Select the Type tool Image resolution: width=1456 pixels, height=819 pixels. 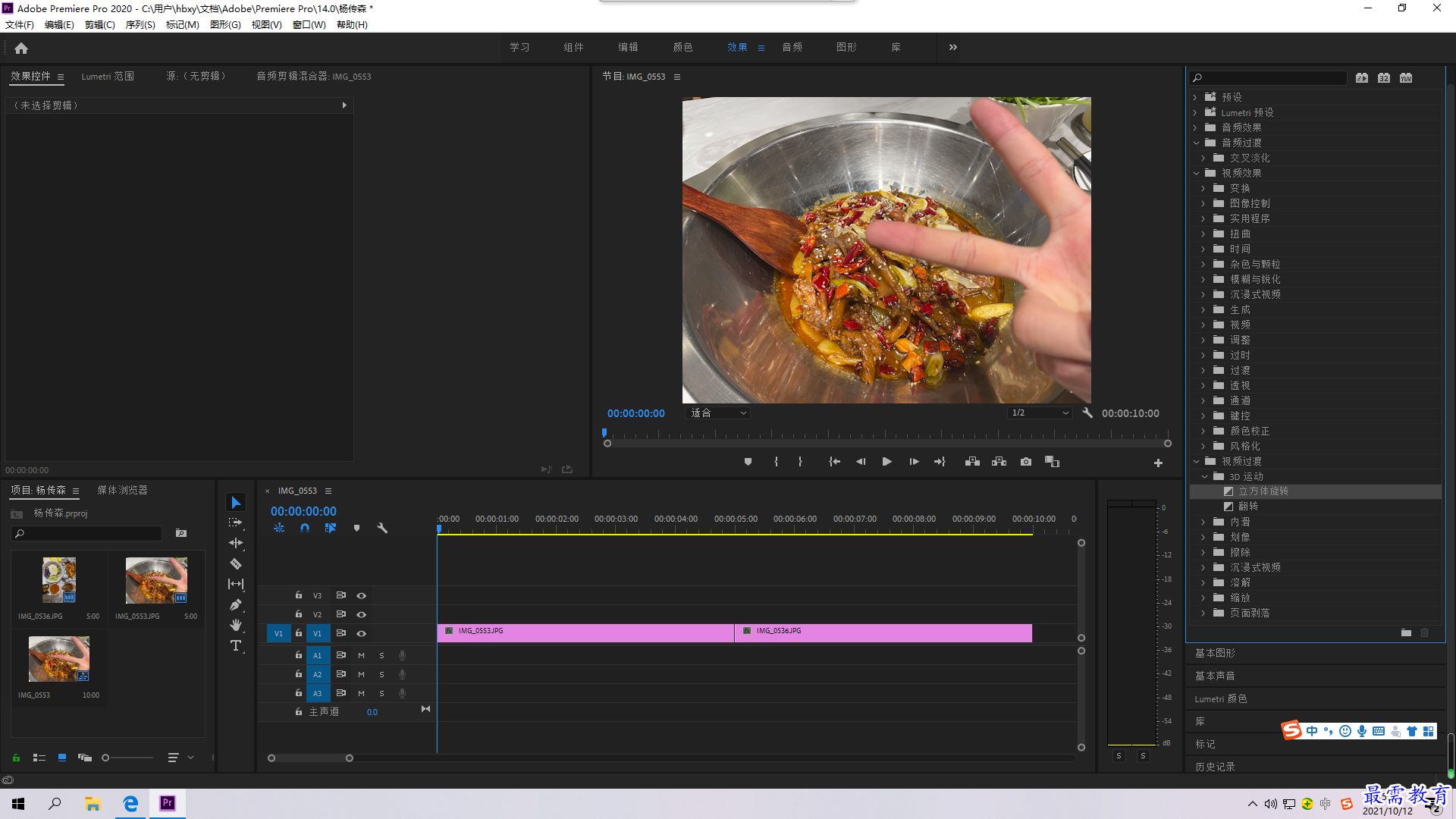pyautogui.click(x=236, y=645)
